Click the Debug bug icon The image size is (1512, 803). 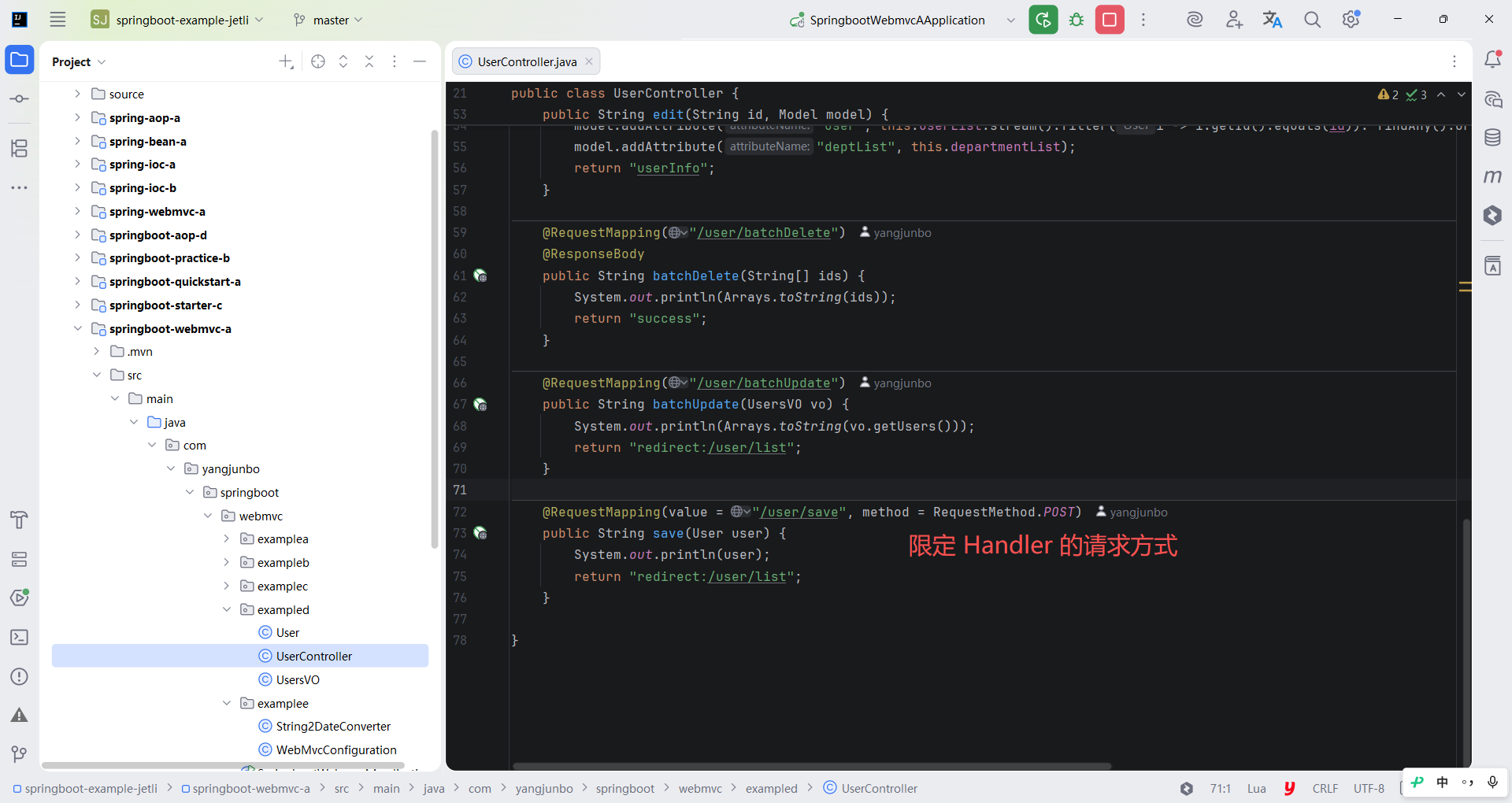(x=1077, y=20)
